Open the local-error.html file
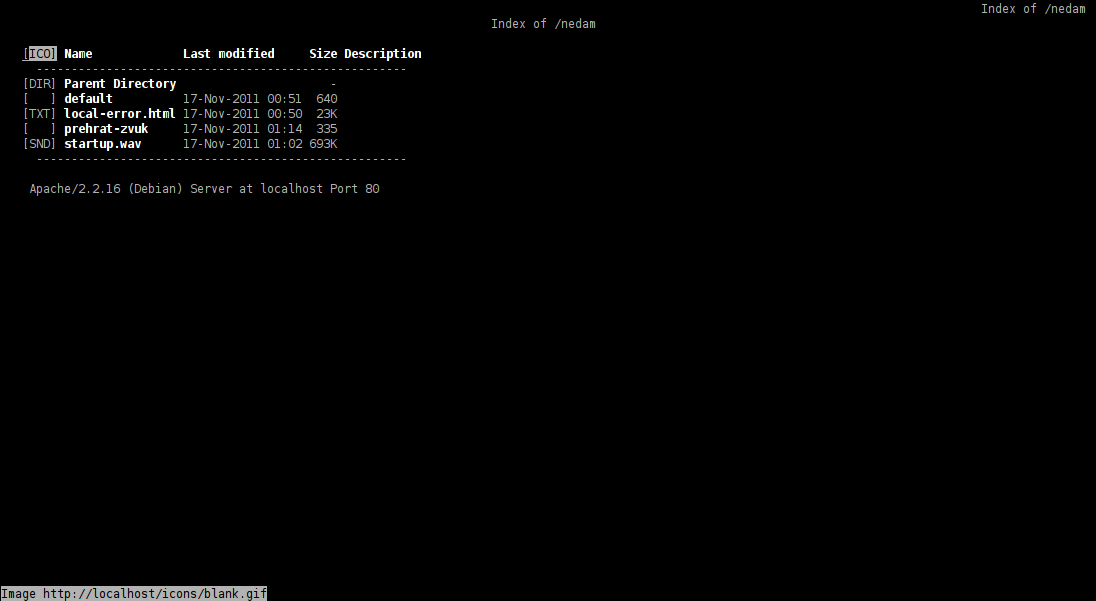The image size is (1096, 601). pos(119,114)
